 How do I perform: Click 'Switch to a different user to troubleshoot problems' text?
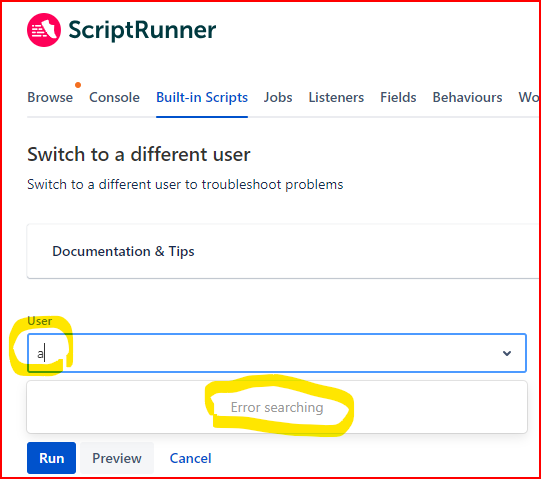pyautogui.click(x=185, y=185)
